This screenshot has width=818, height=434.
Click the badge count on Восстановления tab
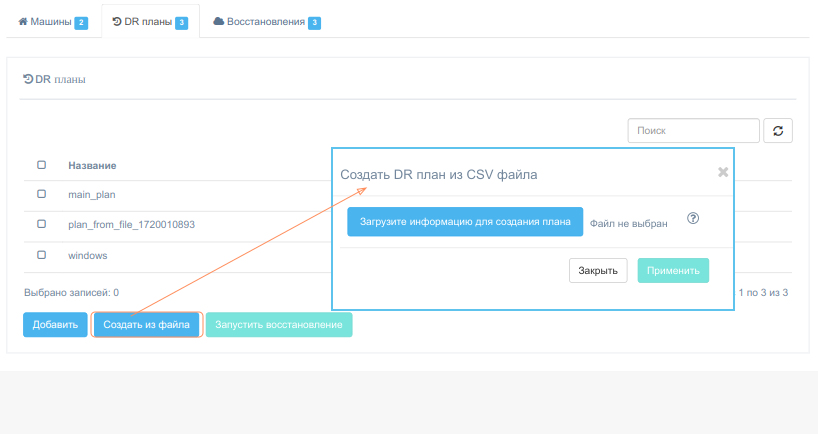[x=314, y=22]
